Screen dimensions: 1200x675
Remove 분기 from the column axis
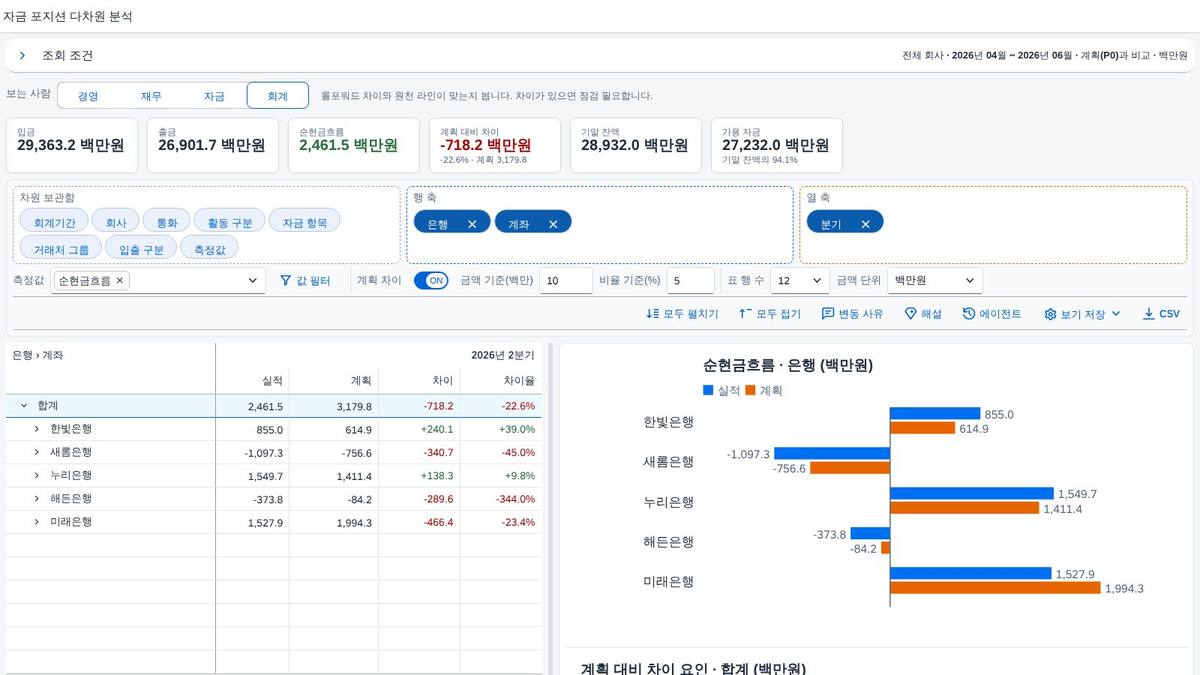pos(865,224)
